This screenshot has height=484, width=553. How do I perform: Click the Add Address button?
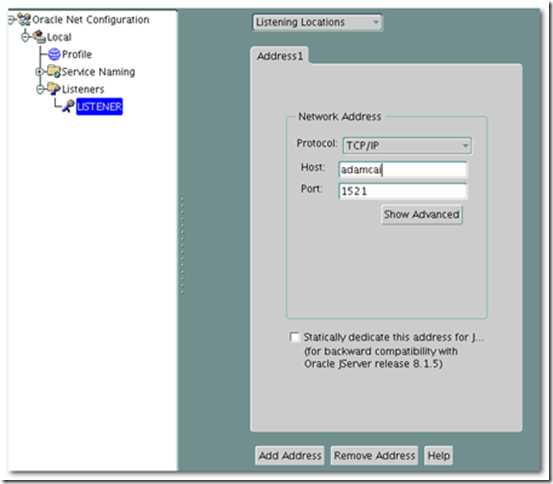[x=290, y=455]
